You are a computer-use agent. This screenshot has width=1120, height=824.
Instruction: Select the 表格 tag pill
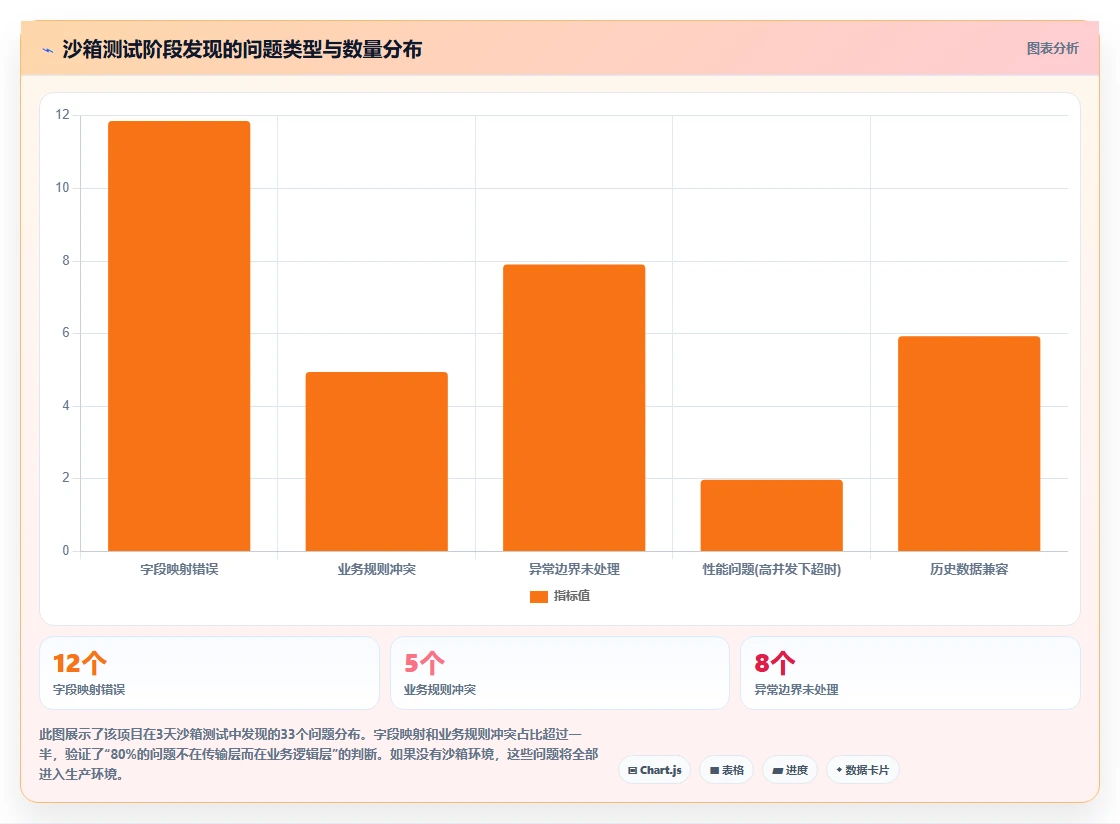tap(726, 770)
